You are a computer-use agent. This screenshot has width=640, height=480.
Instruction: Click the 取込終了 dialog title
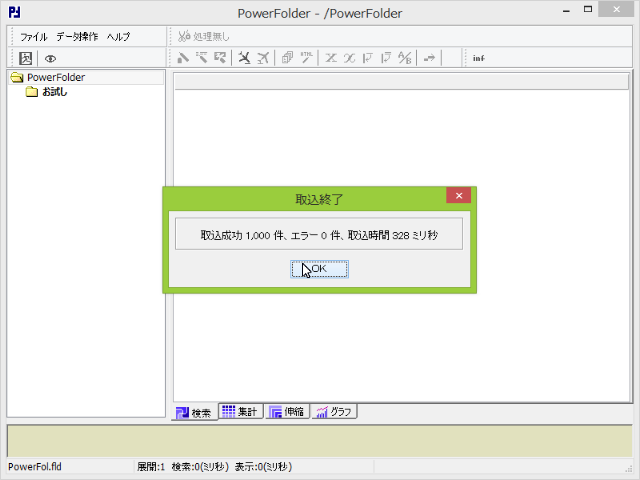[319, 200]
